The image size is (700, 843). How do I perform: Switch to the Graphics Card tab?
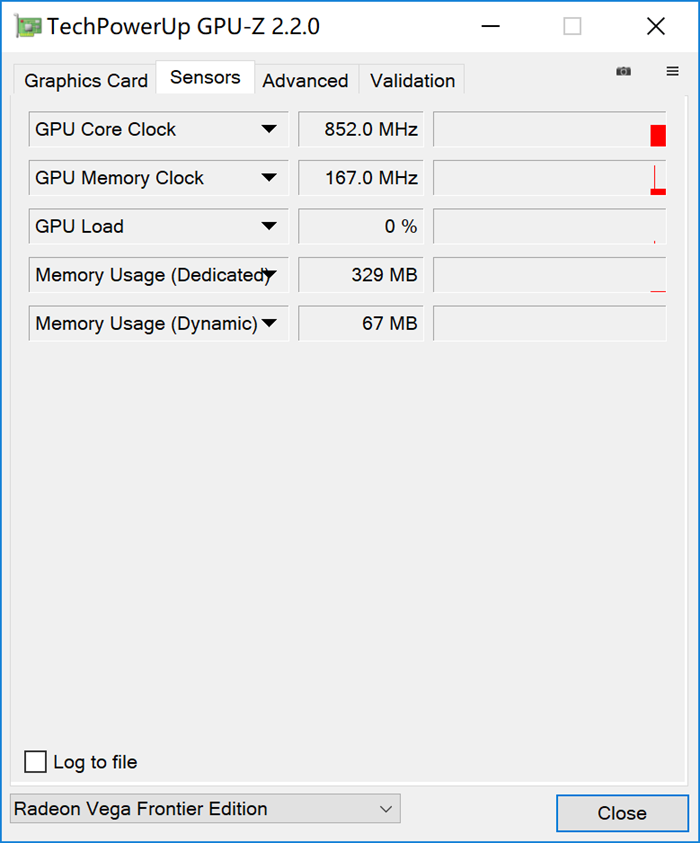click(86, 81)
